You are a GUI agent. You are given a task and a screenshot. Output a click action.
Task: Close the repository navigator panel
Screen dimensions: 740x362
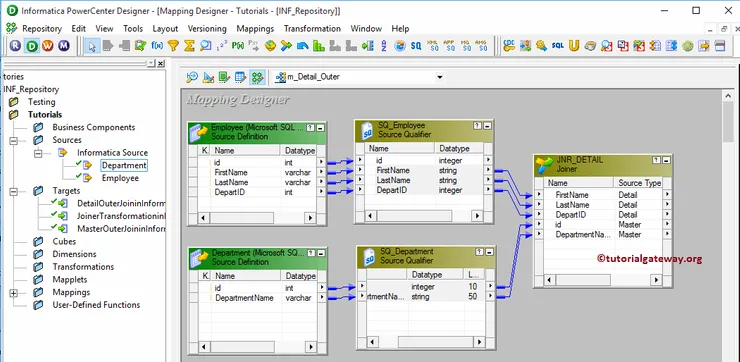click(161, 63)
